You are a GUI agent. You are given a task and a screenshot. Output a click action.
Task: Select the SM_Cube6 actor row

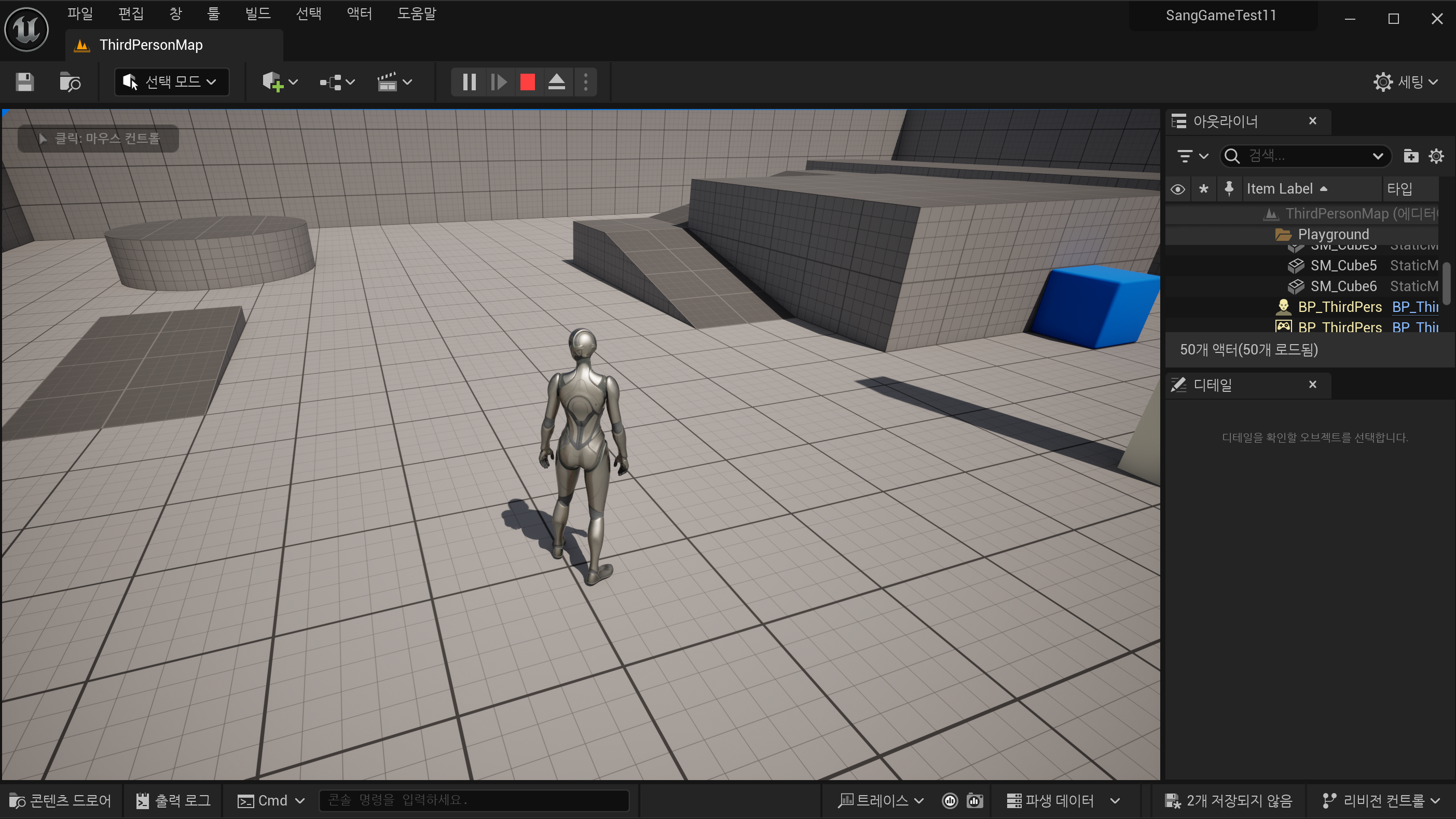(1302, 286)
